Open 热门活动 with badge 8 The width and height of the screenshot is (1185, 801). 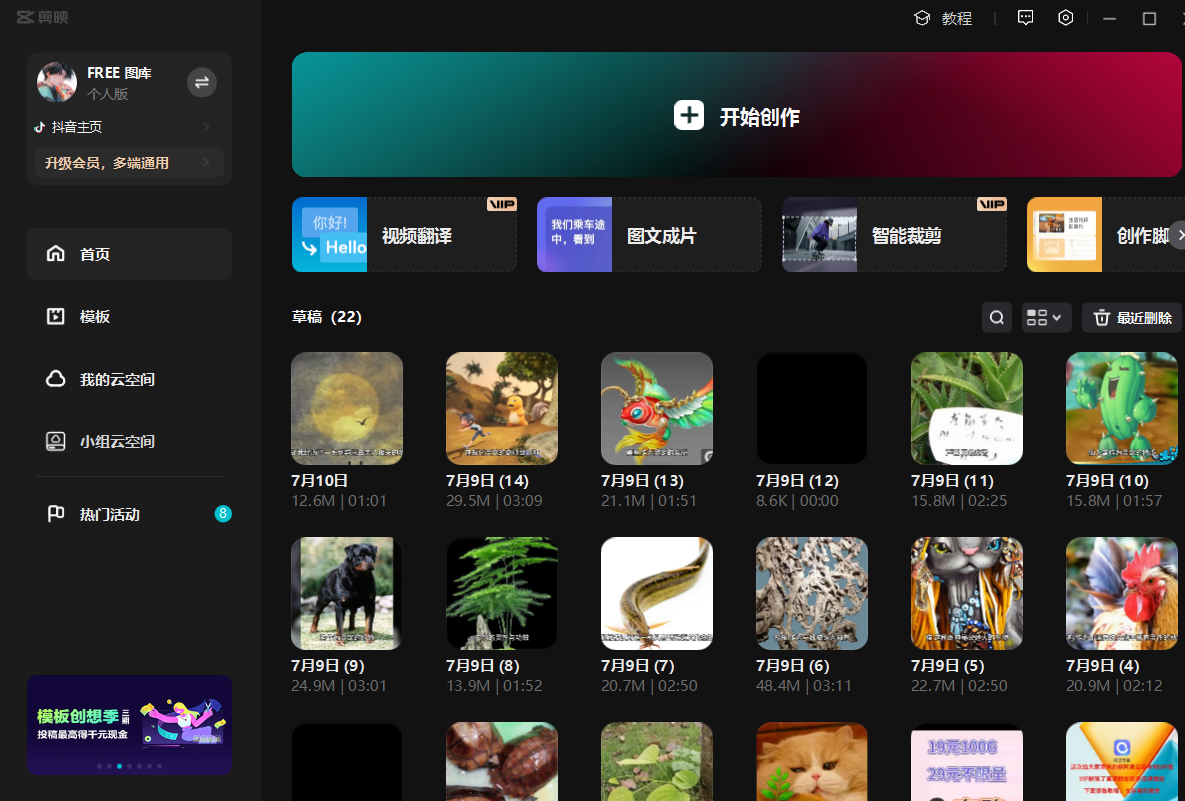[129, 515]
